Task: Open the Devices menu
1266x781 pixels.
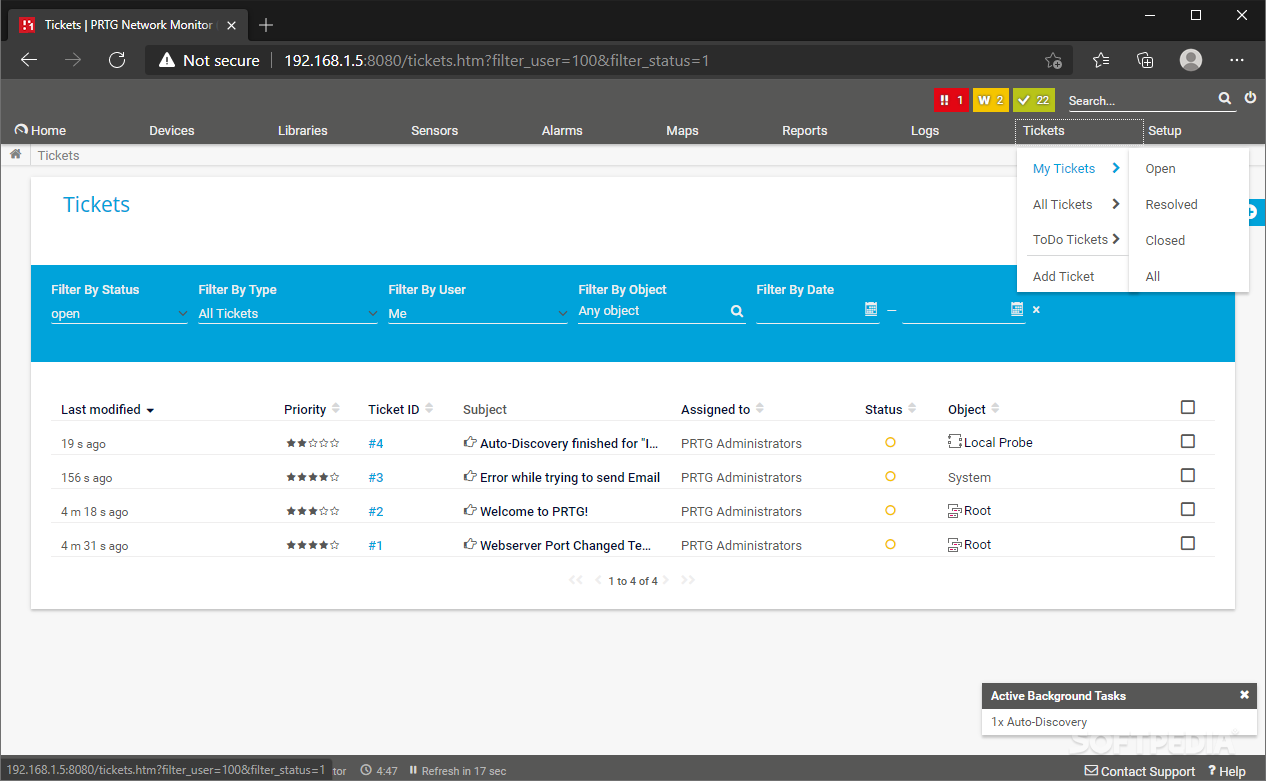Action: pos(172,130)
